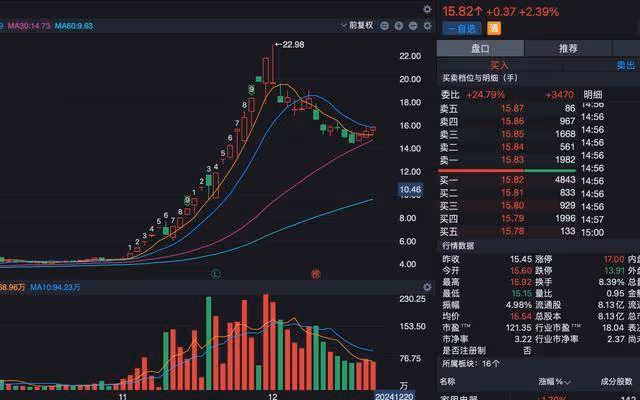Open the gear settings above the chart

click(x=427, y=9)
